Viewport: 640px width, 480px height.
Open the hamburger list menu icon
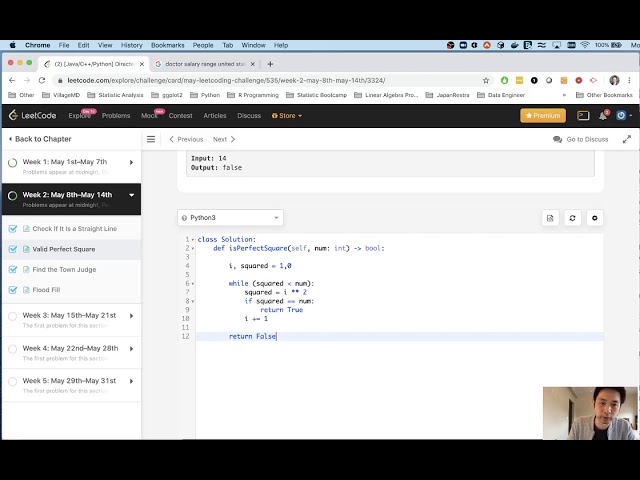[x=151, y=139]
